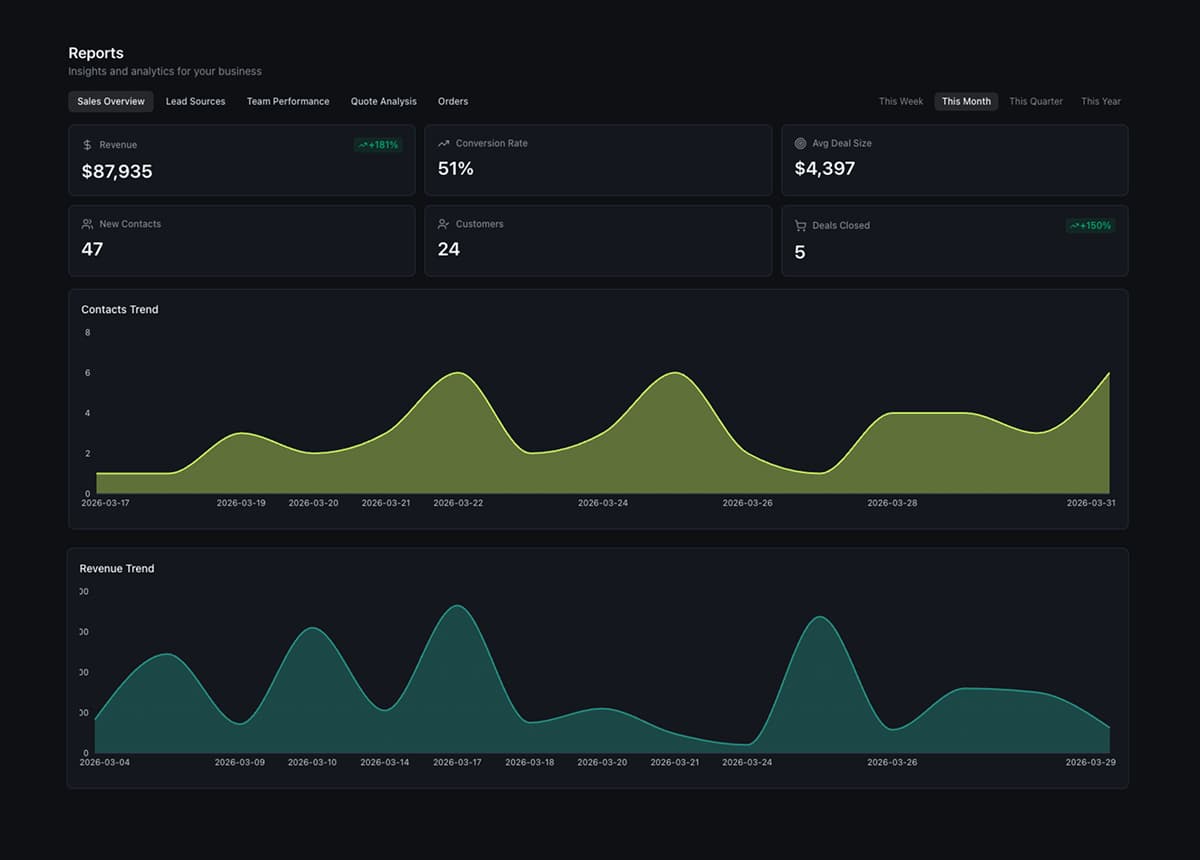Screen dimensions: 1200x860
Task: Click the +150% deals closed badge
Action: click(1090, 226)
